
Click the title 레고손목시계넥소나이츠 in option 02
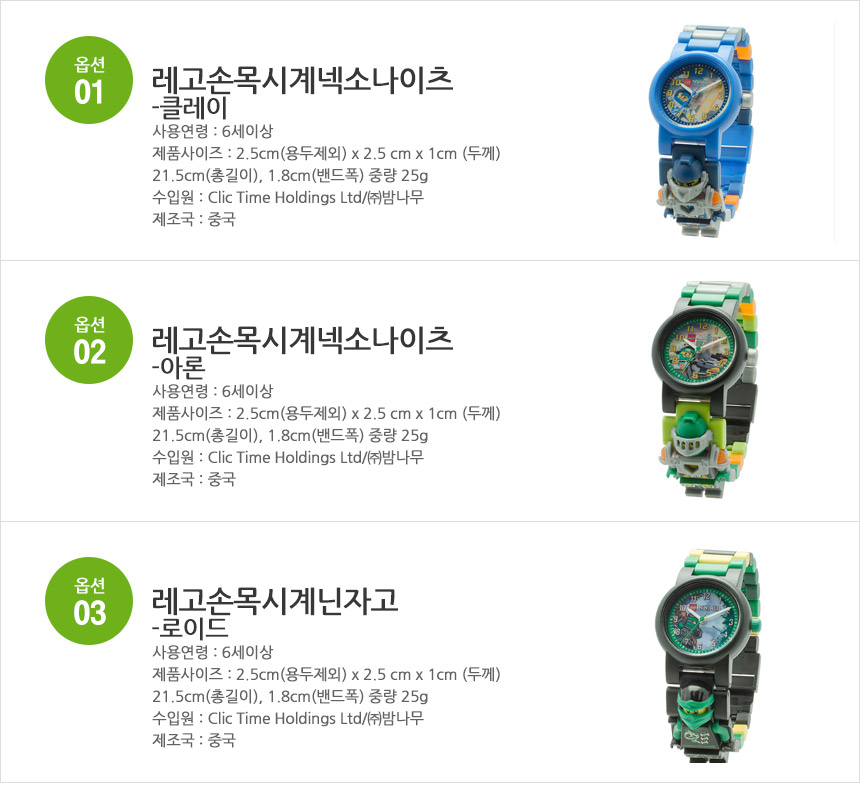click(302, 340)
